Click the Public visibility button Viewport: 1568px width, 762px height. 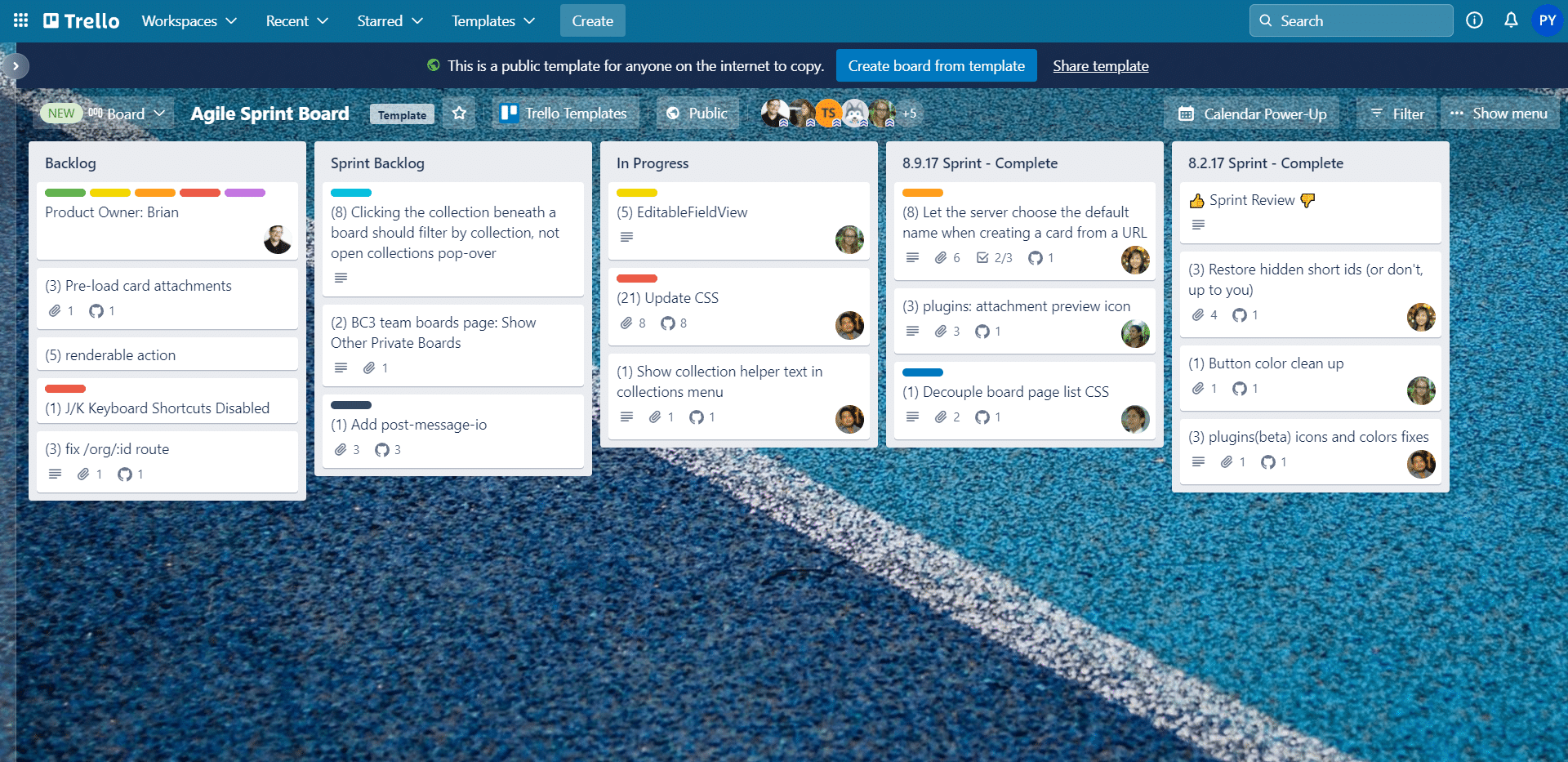pyautogui.click(x=697, y=114)
